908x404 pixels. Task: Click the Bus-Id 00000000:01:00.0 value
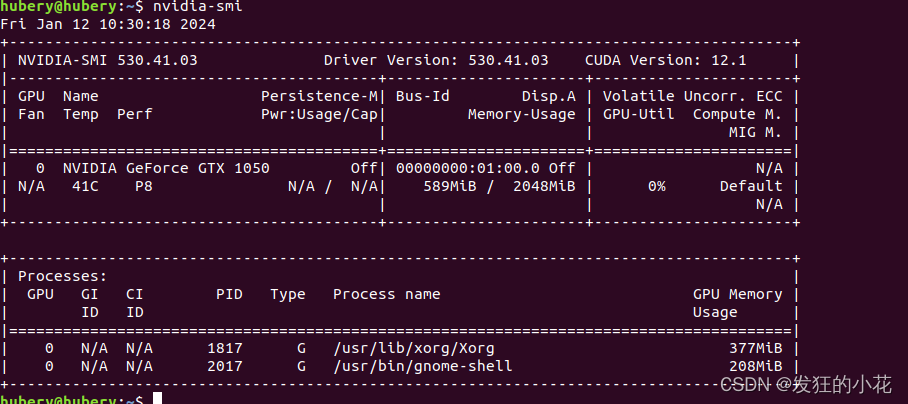click(x=468, y=168)
